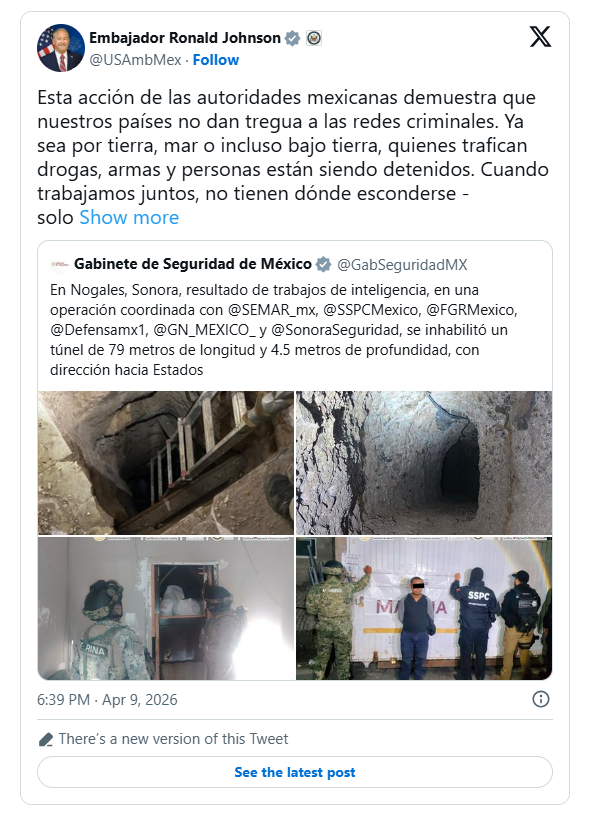The image size is (612, 824).
Task: Click the X logo icon
Action: (540, 37)
